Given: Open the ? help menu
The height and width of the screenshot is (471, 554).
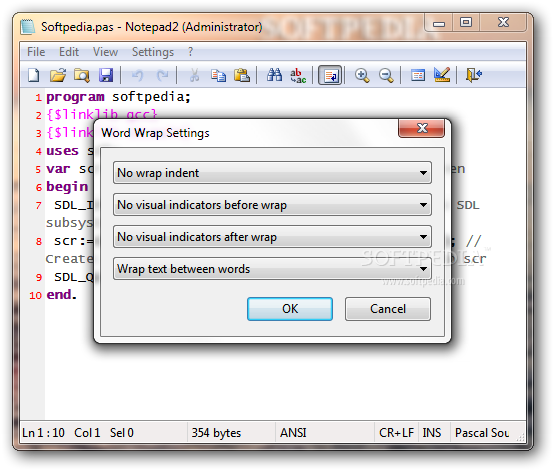Looking at the screenshot, I should tap(191, 52).
